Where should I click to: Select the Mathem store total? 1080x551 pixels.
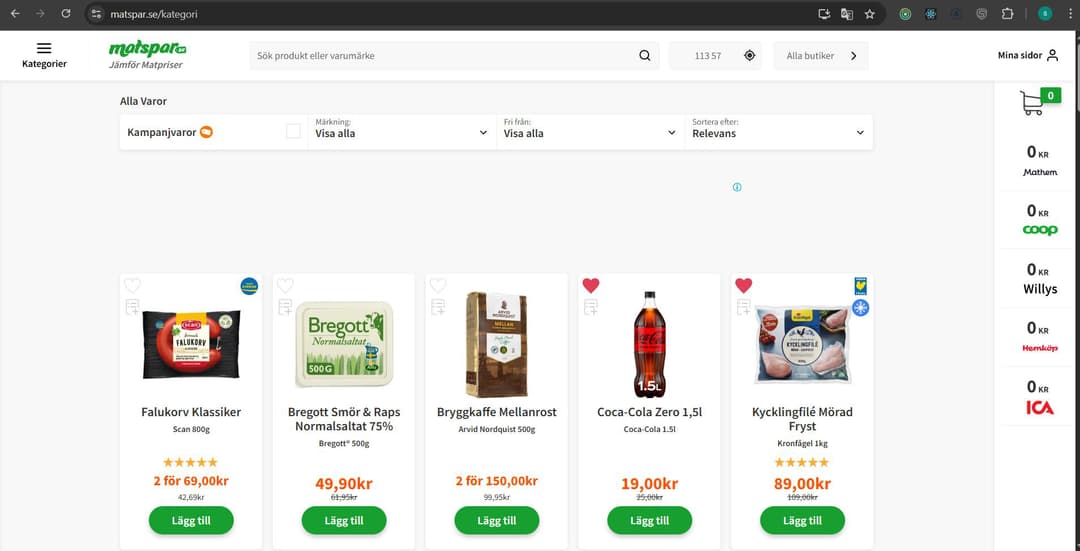[x=1040, y=160]
